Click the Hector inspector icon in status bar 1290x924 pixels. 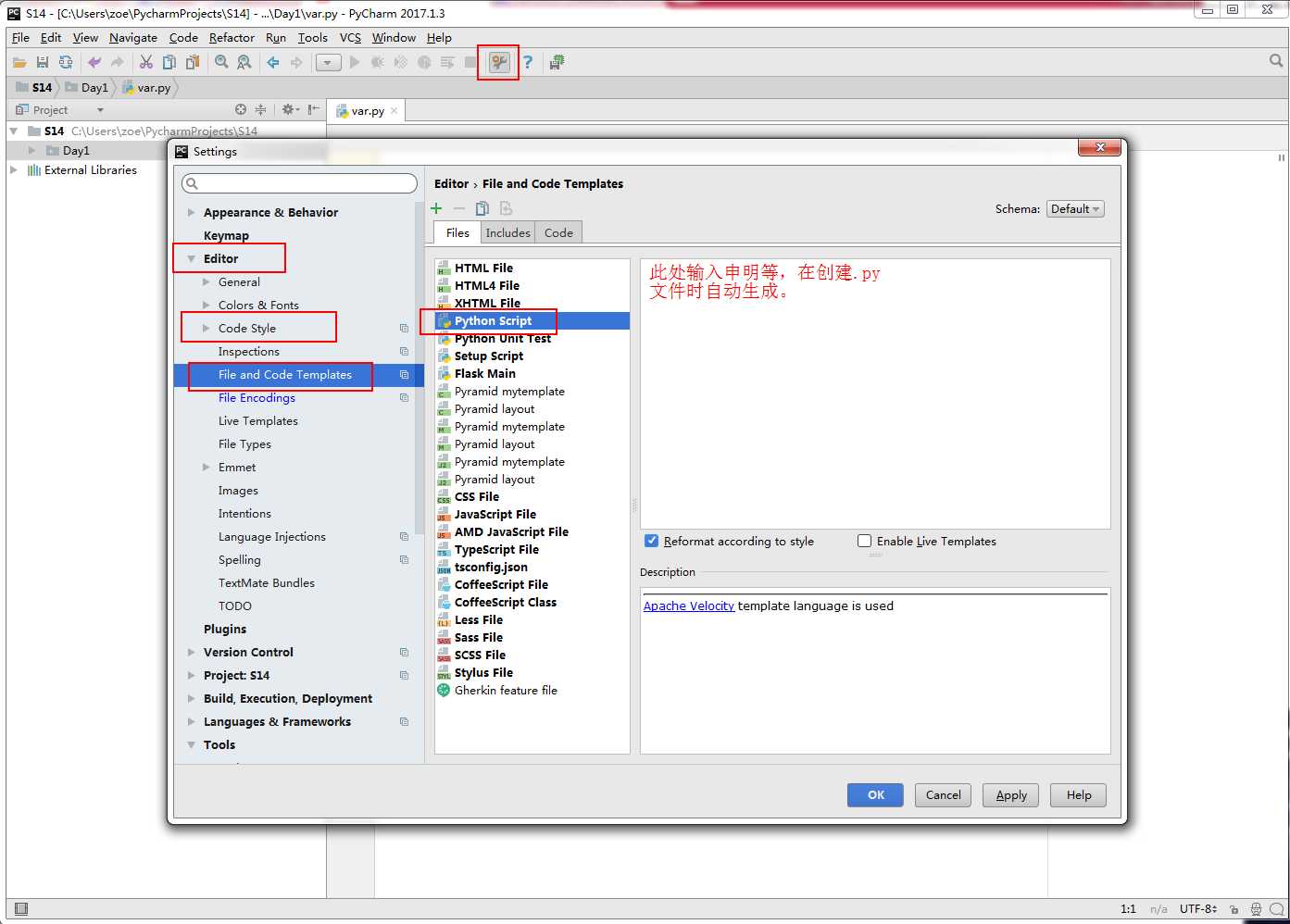pos(1257,909)
